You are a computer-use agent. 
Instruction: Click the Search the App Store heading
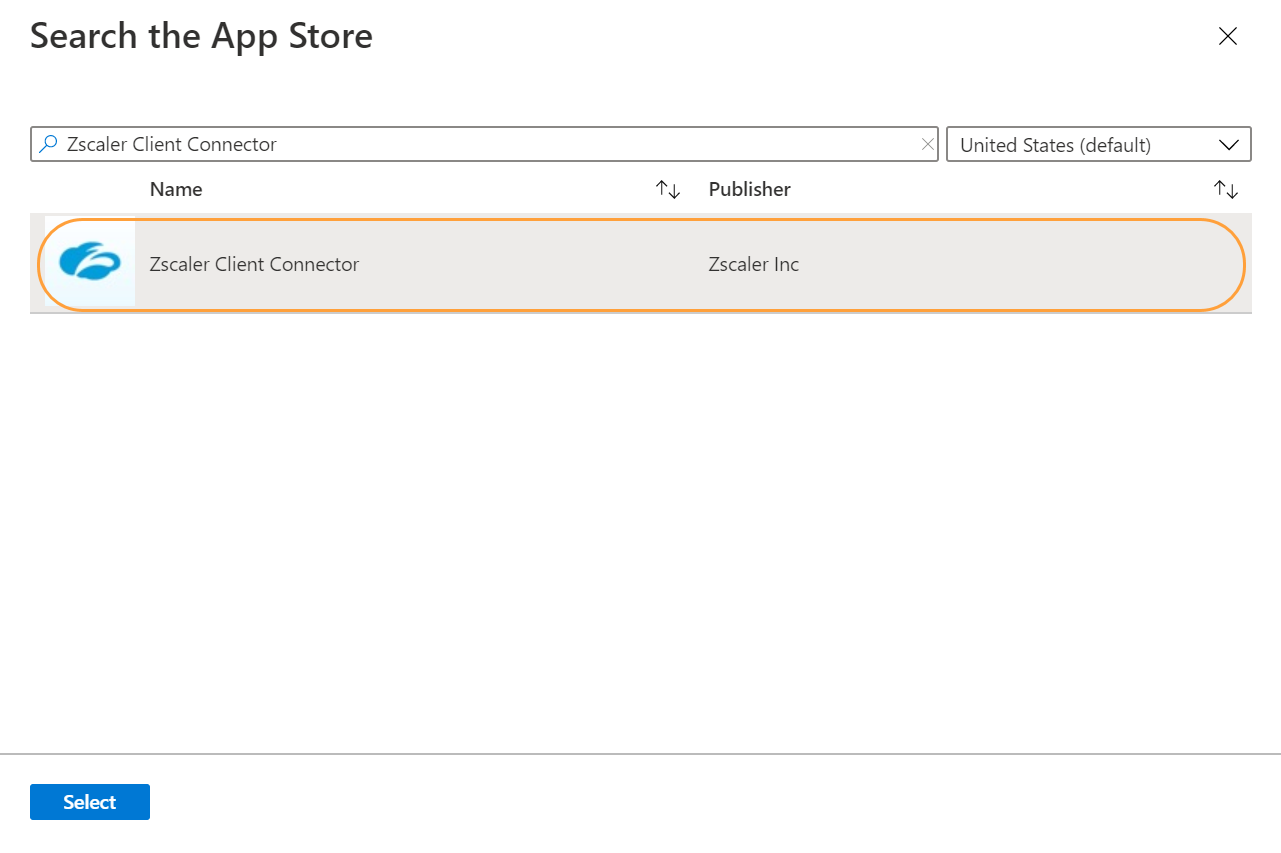pos(200,36)
